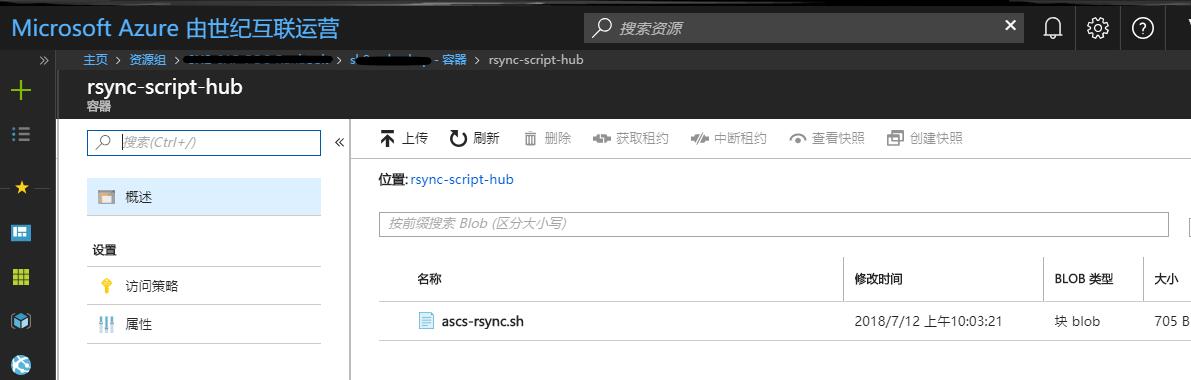Click the 刷新 refresh button
This screenshot has width=1191, height=380.
(x=475, y=138)
